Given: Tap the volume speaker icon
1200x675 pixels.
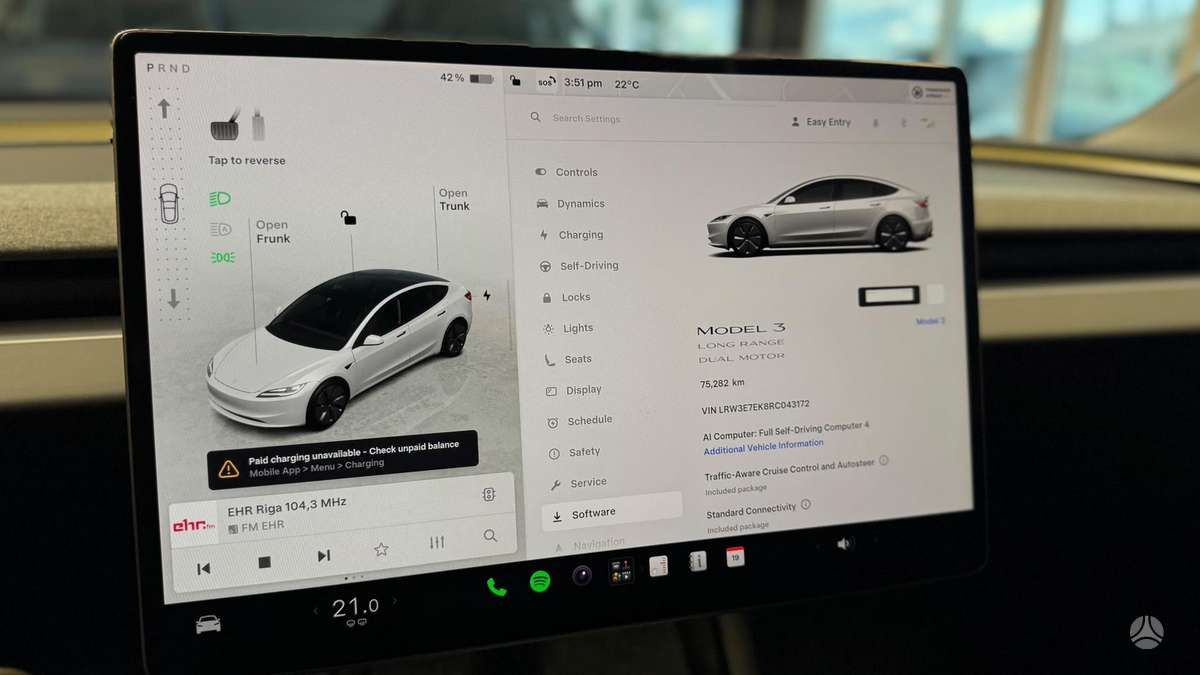Looking at the screenshot, I should tap(845, 543).
